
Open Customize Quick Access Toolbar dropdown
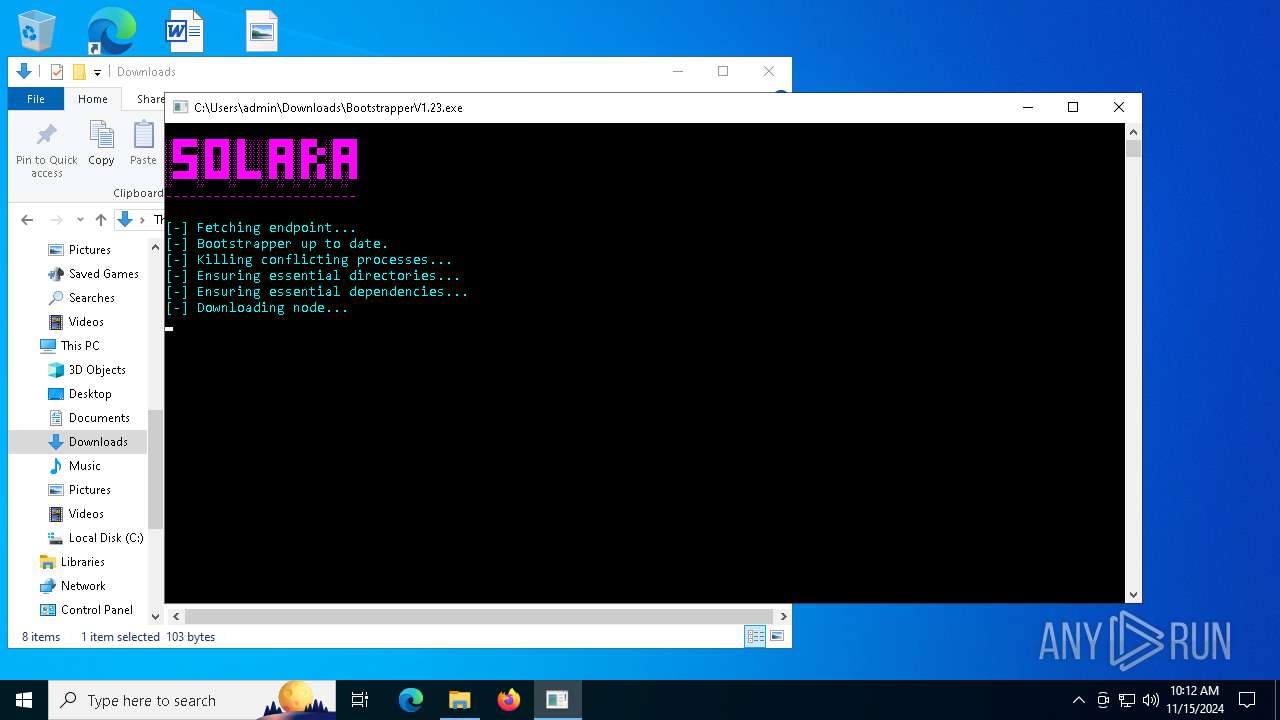(x=97, y=72)
